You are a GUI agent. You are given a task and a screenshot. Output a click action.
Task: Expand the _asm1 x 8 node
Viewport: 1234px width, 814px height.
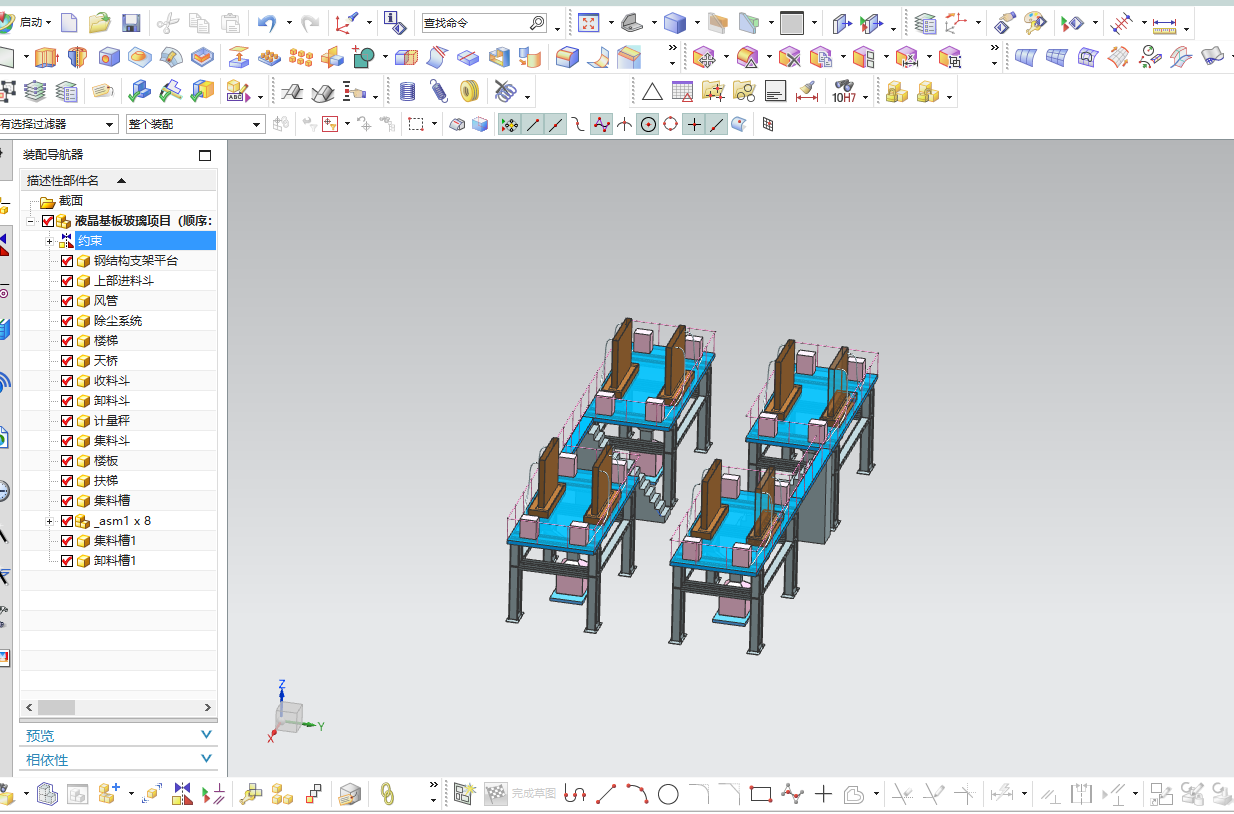[x=49, y=521]
